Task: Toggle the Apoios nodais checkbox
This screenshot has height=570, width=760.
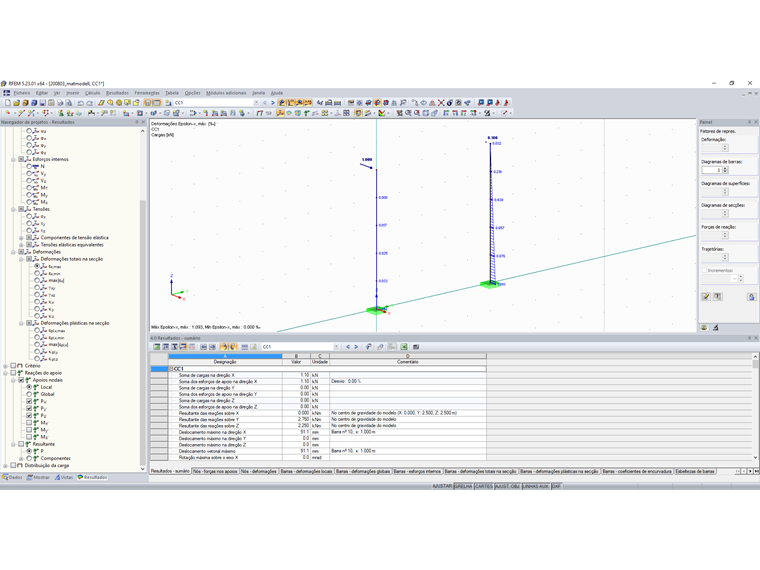Action: click(x=21, y=380)
